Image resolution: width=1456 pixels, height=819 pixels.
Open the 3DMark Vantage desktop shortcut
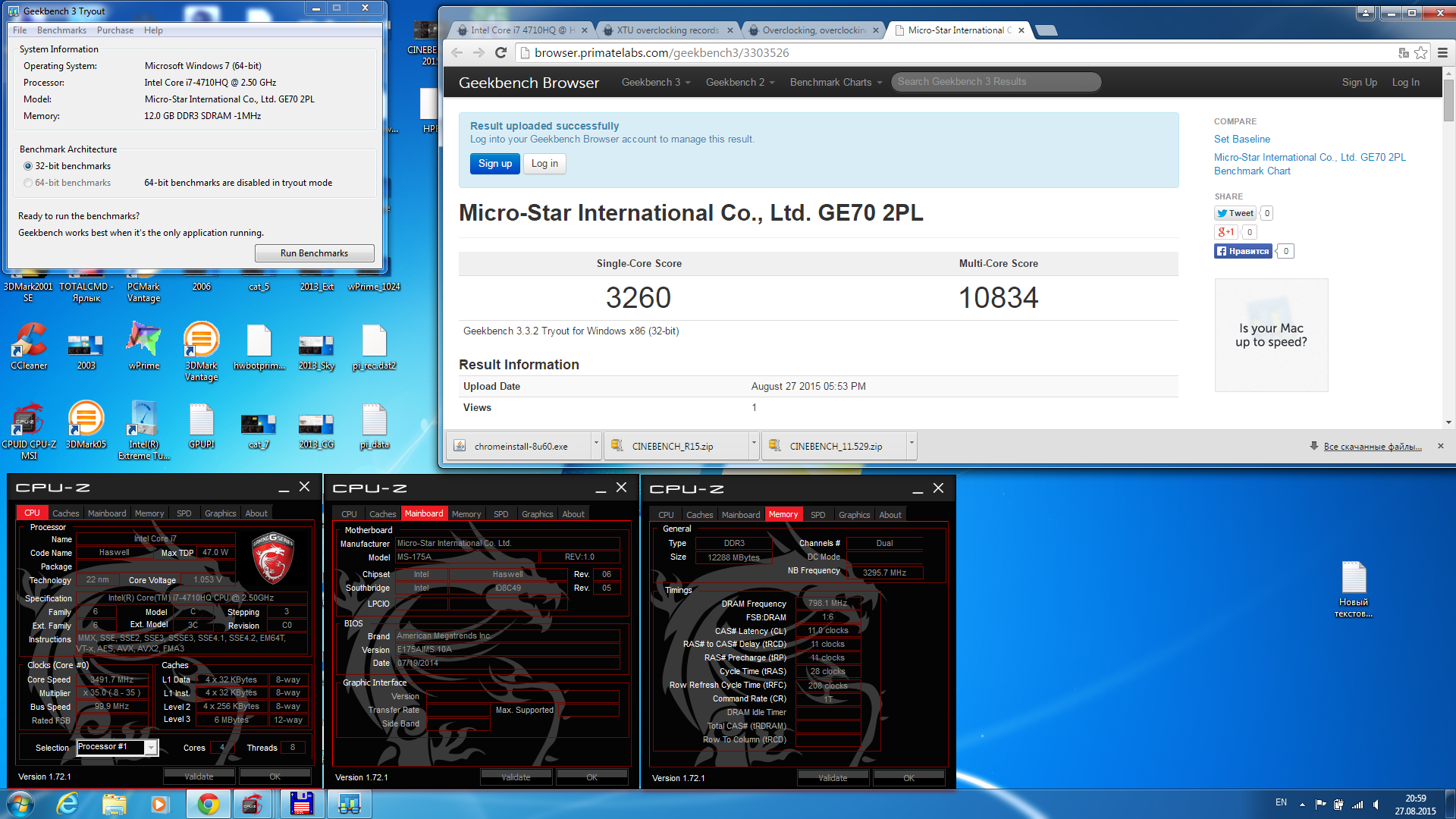pyautogui.click(x=202, y=351)
